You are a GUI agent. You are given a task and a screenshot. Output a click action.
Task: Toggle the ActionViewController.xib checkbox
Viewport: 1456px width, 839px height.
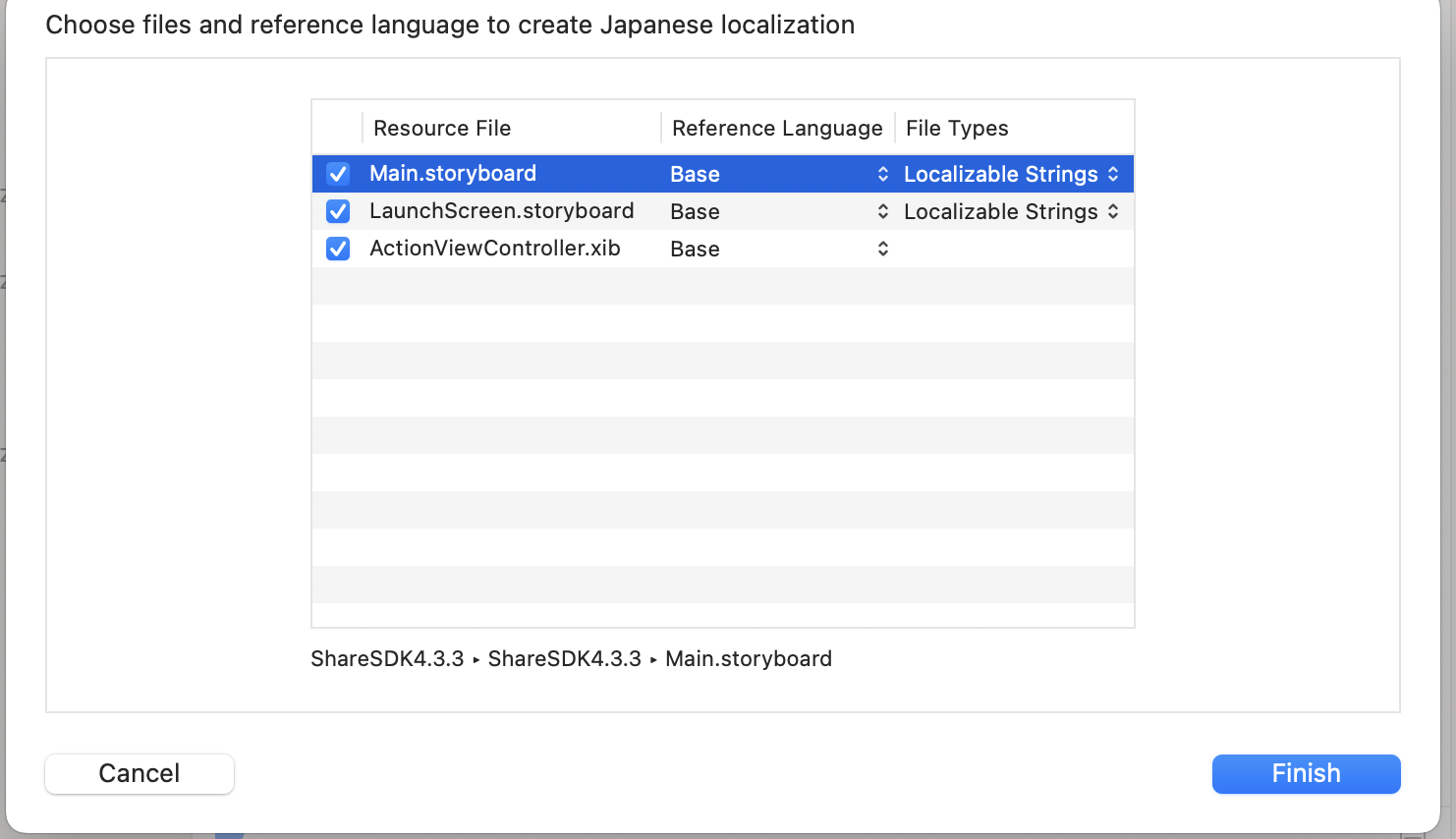338,249
